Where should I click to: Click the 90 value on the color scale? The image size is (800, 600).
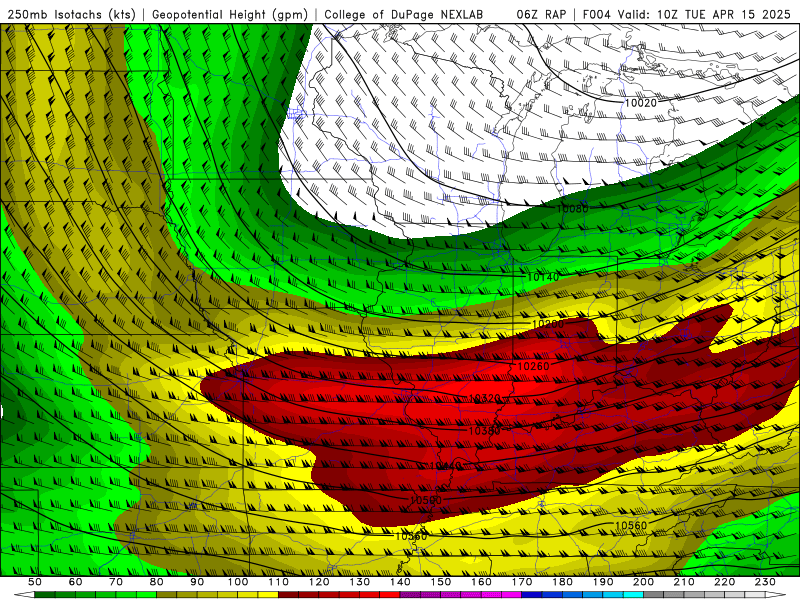click(197, 582)
